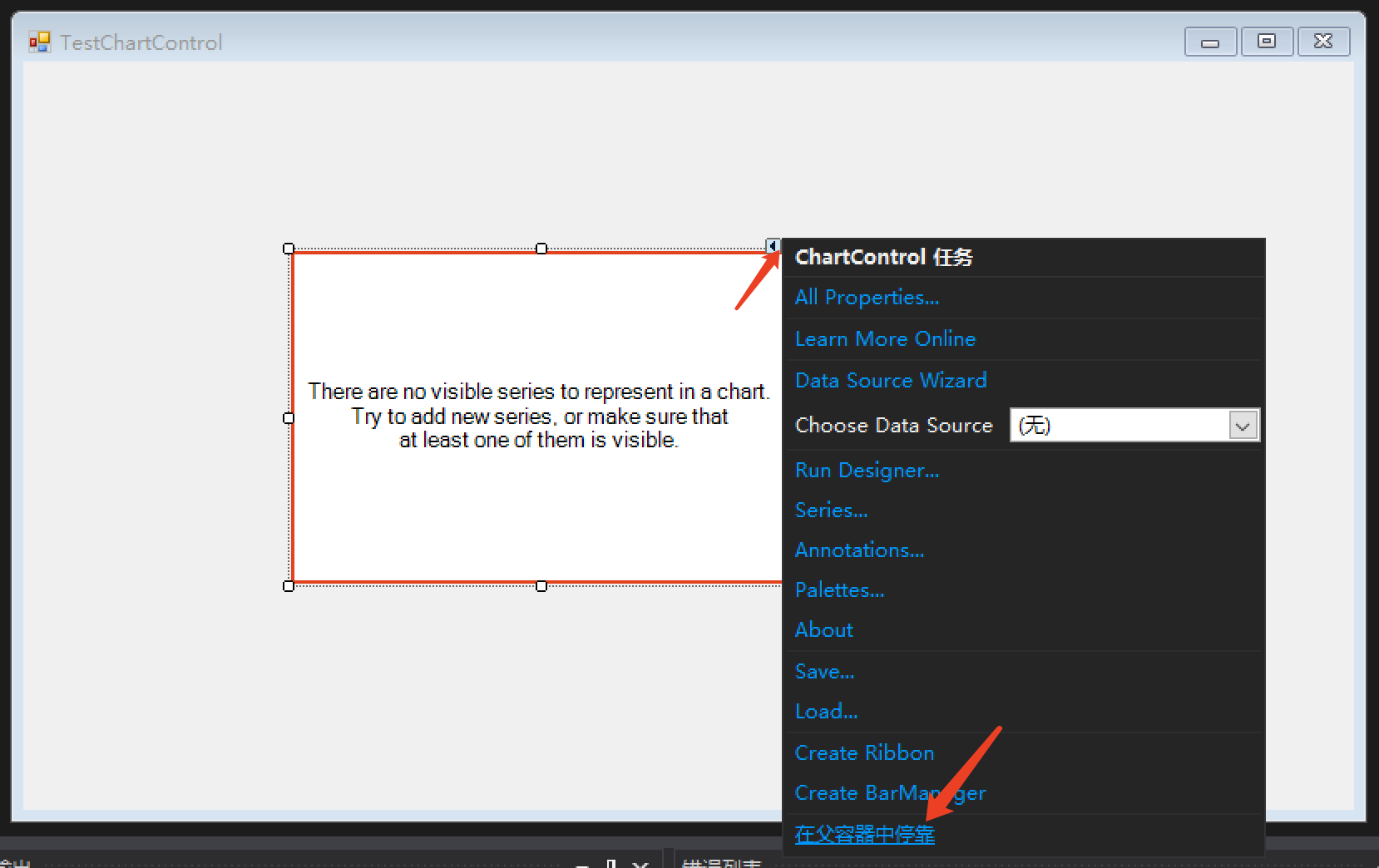Image resolution: width=1379 pixels, height=868 pixels.
Task: Click Learn More Online
Action: (885, 338)
